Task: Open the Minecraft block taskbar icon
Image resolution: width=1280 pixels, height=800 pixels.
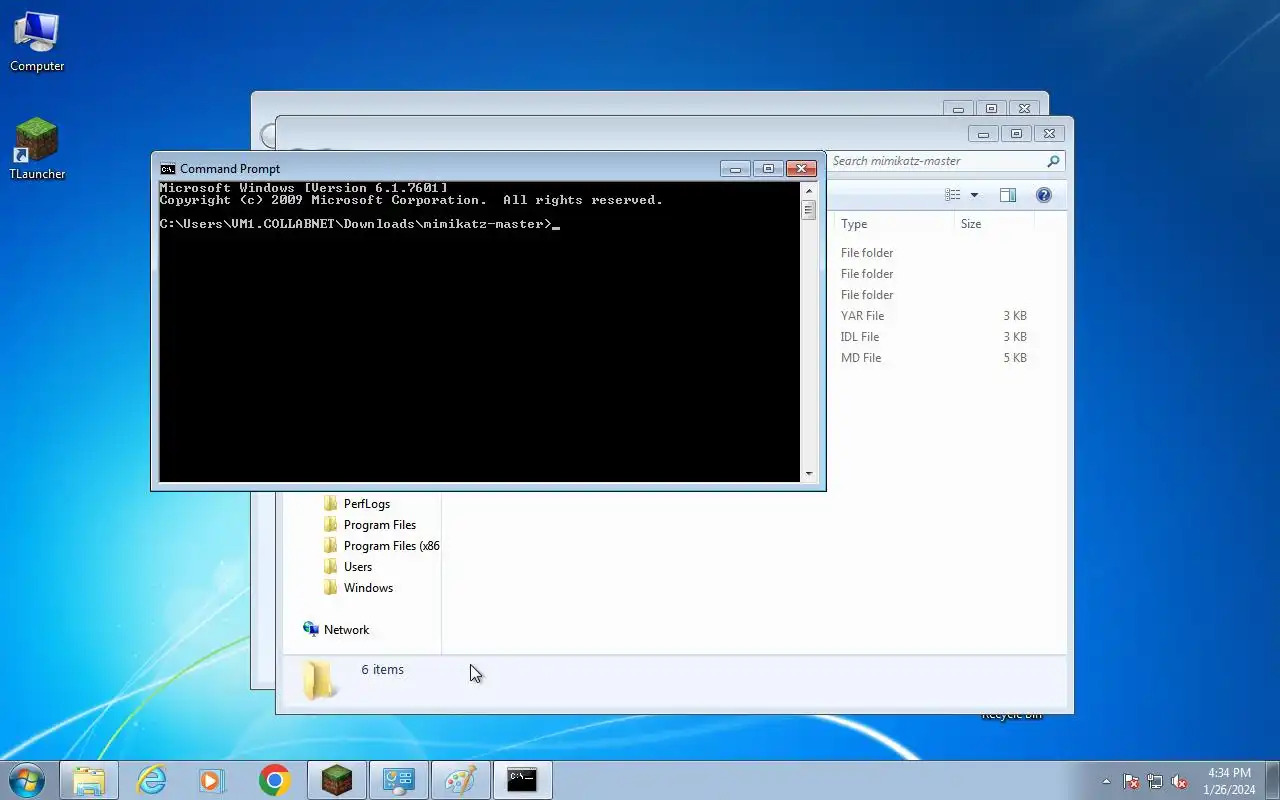Action: click(337, 780)
